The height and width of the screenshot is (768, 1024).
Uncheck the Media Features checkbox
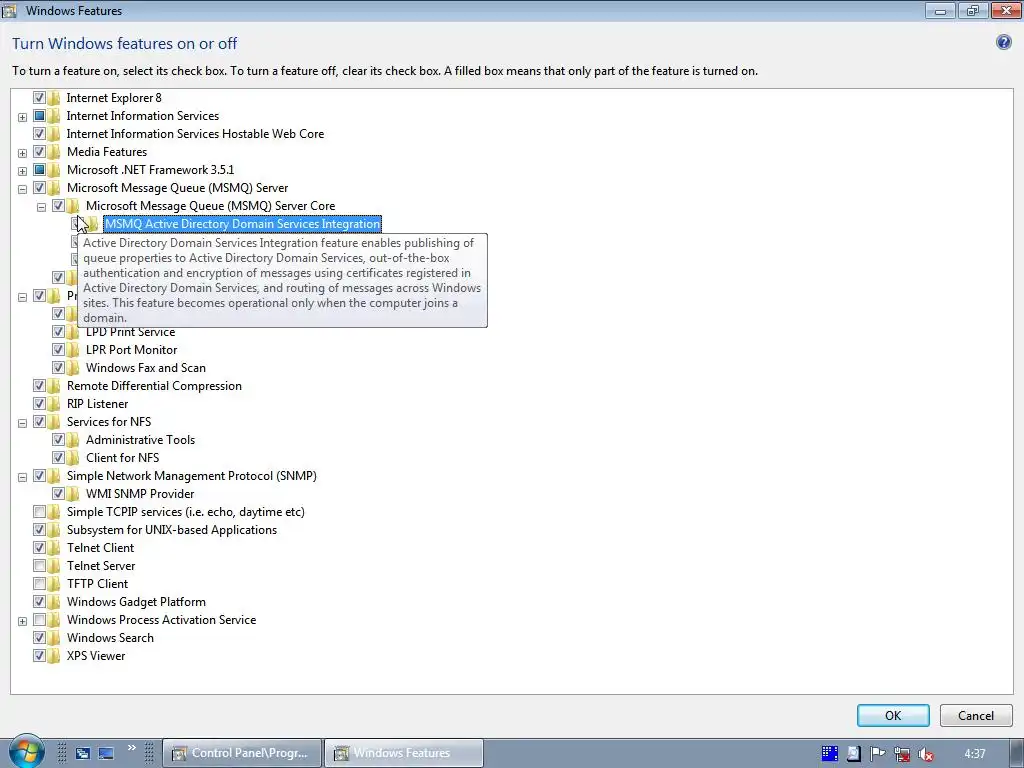(x=39, y=152)
